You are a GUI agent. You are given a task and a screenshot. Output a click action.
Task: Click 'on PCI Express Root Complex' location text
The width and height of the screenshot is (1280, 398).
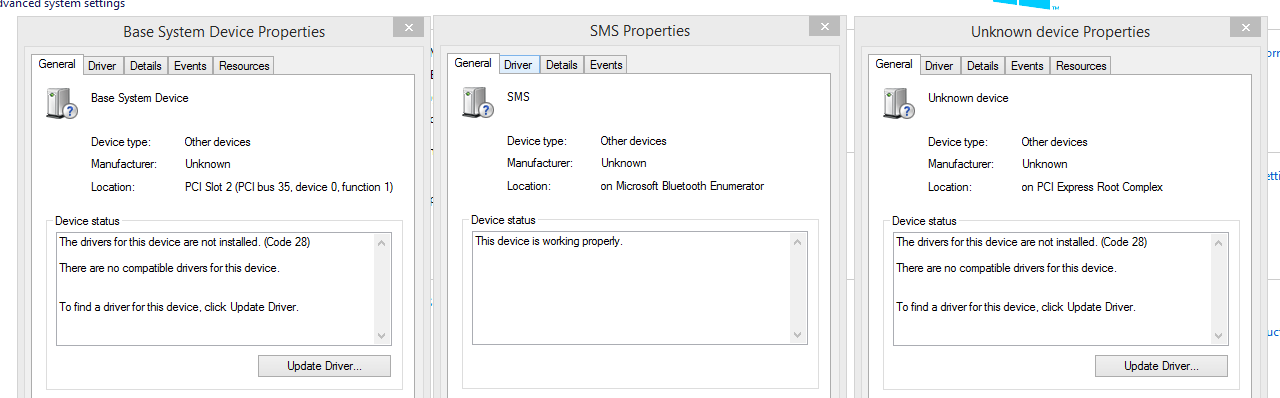[1092, 187]
